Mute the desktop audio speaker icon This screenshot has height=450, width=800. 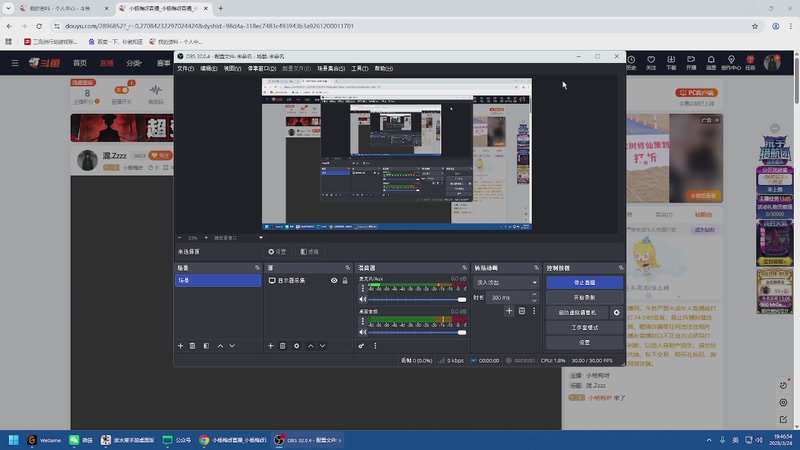[x=362, y=332]
